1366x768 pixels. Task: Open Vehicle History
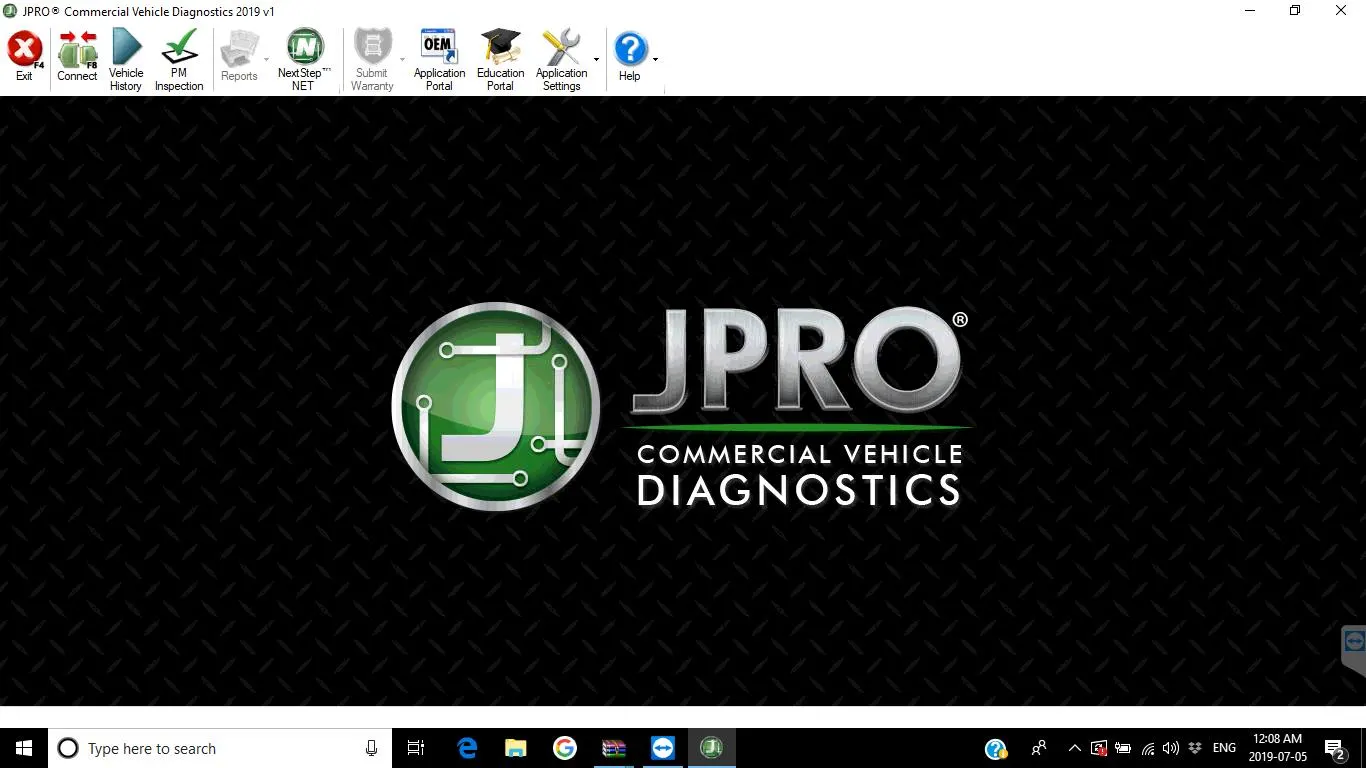[126, 60]
